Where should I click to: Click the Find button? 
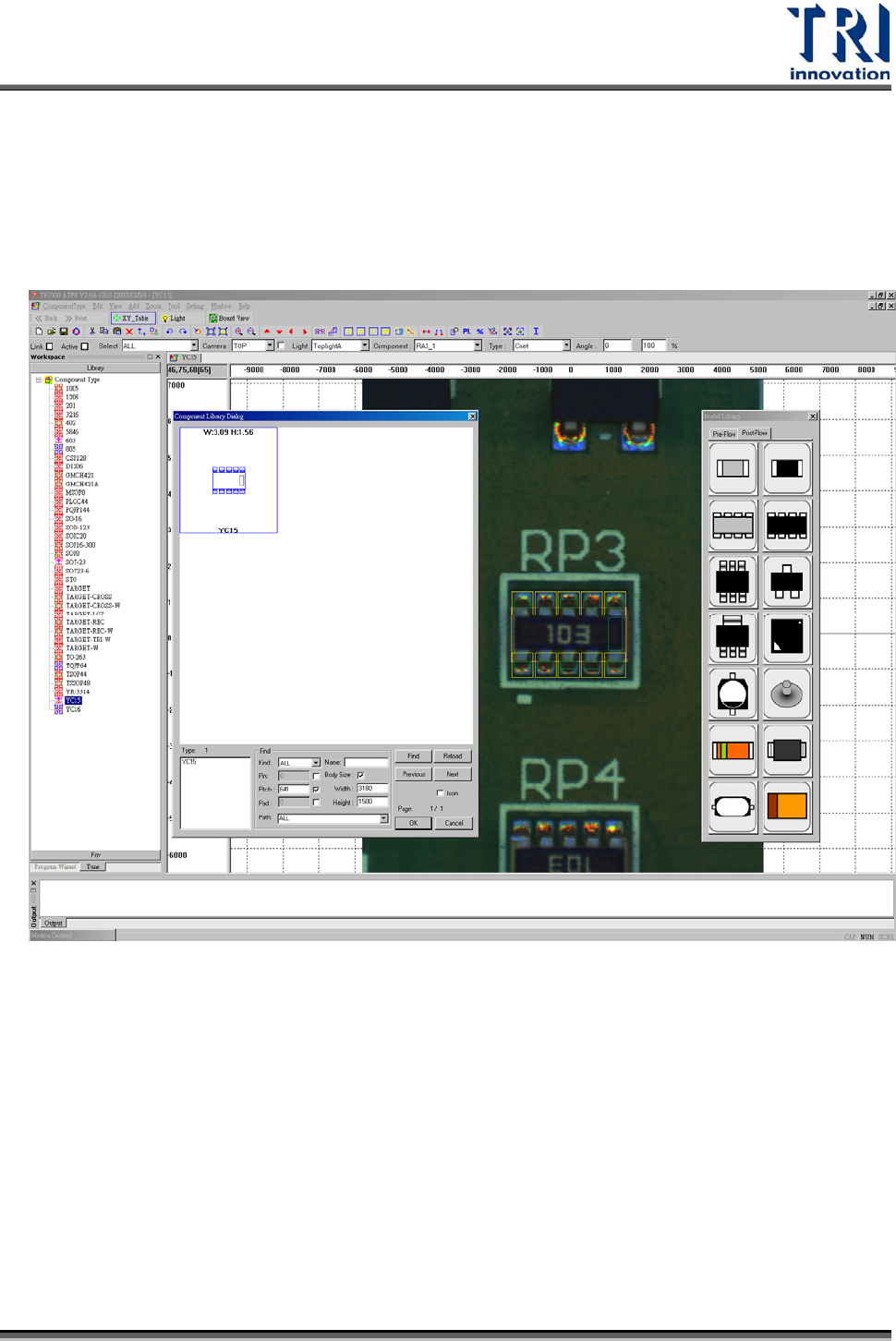413,756
